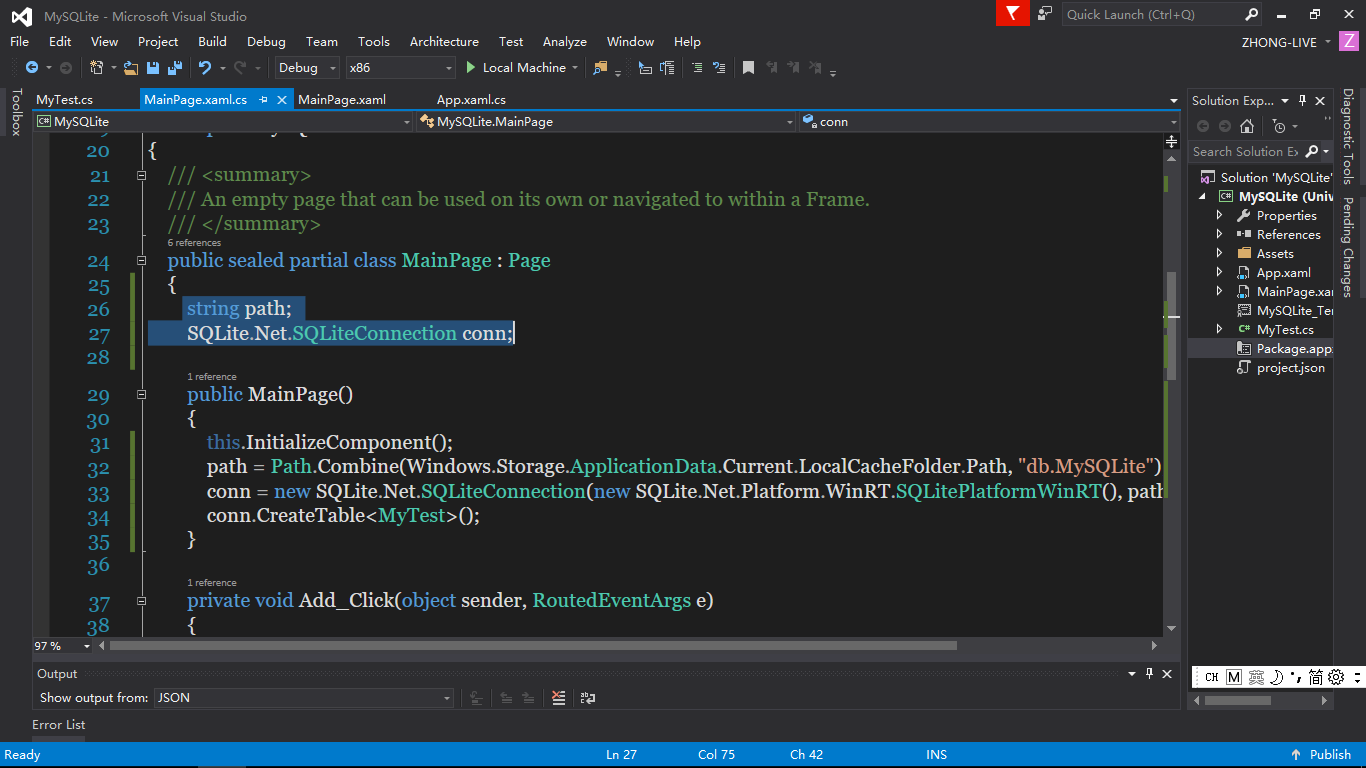Click the 6 references CodeLens link
This screenshot has width=1366, height=768.
pyautogui.click(x=194, y=243)
